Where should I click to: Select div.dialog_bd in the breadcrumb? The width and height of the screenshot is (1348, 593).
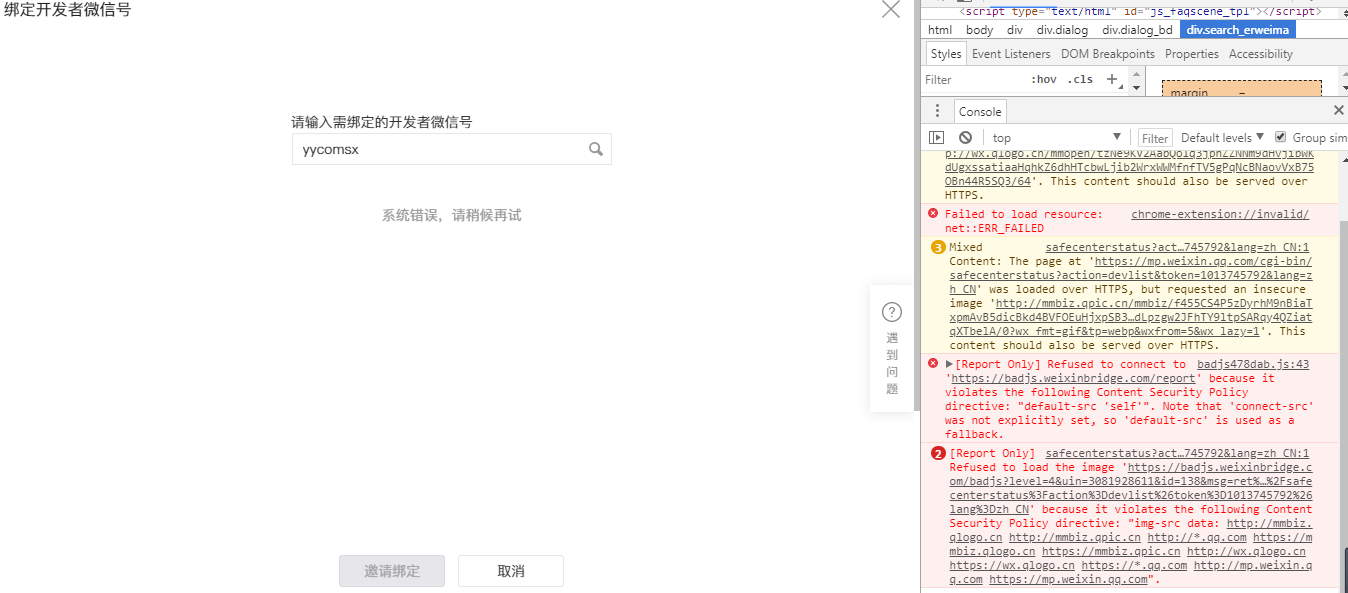[x=1137, y=30]
